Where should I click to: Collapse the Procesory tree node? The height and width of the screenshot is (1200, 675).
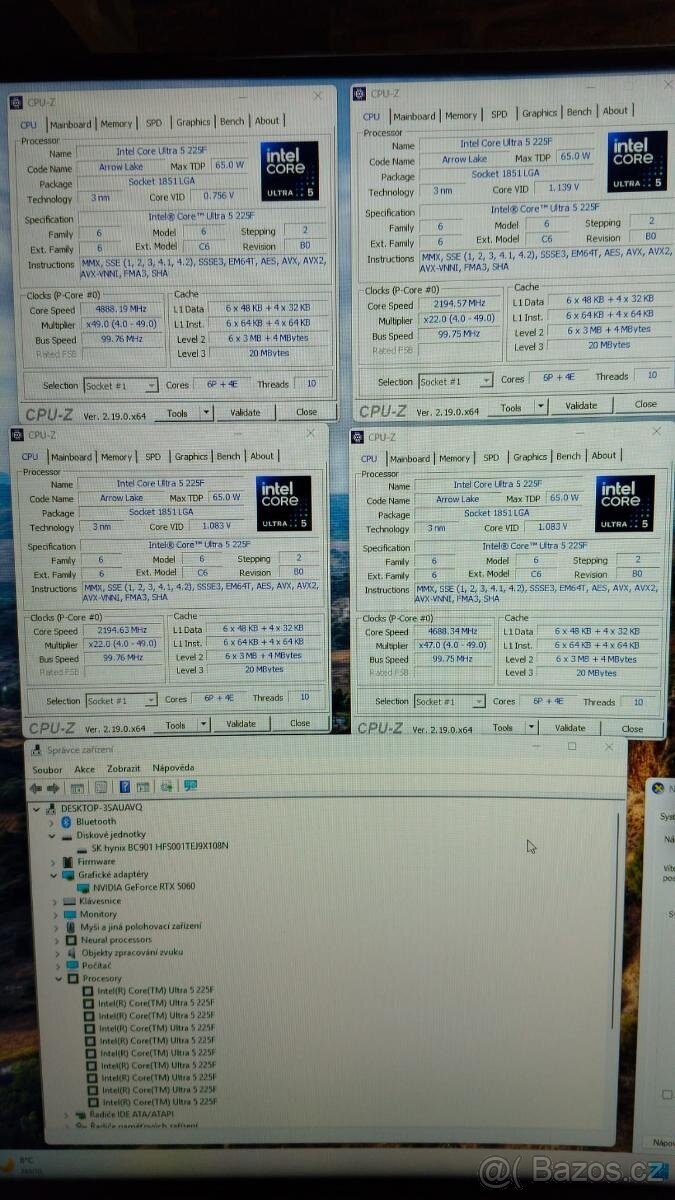pyautogui.click(x=58, y=979)
